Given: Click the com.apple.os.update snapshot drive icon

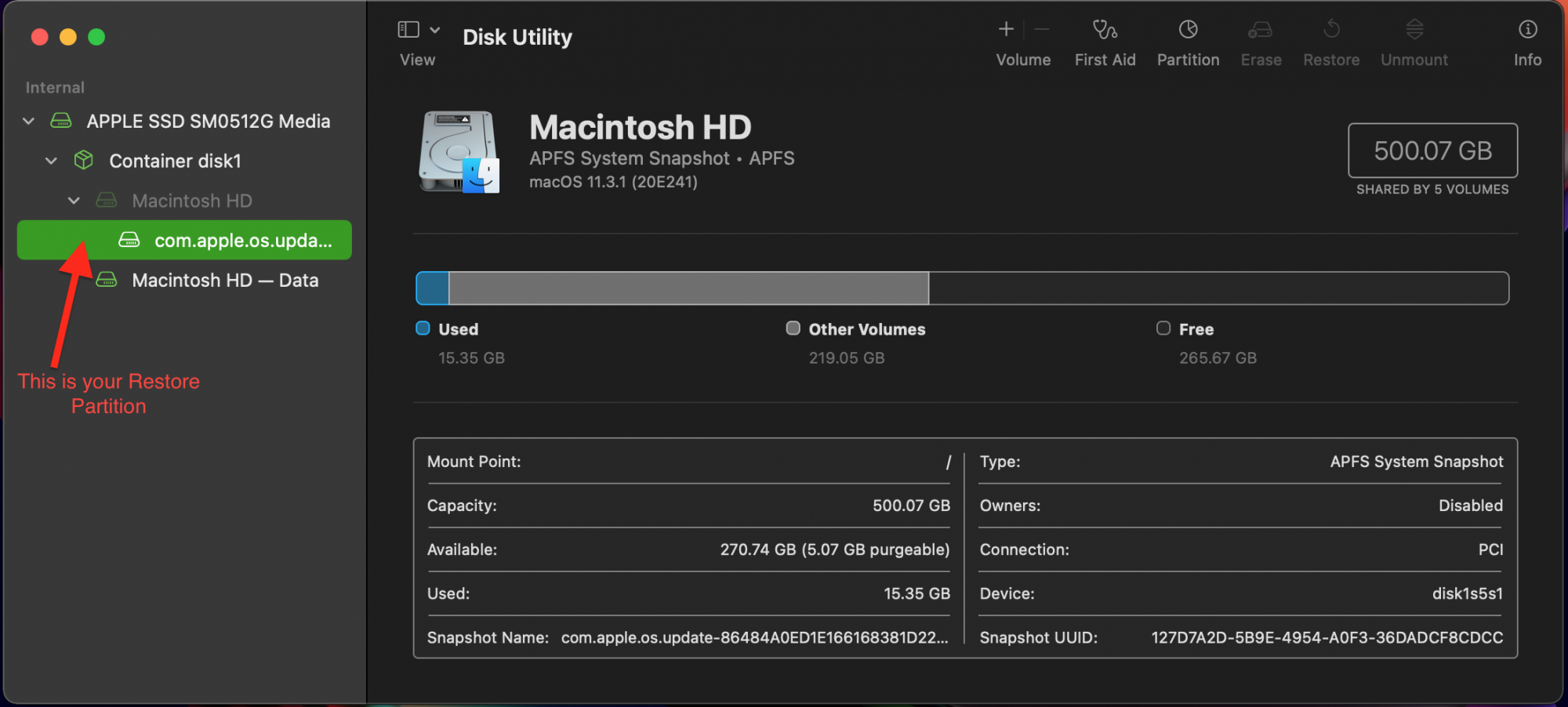Looking at the screenshot, I should click(129, 240).
